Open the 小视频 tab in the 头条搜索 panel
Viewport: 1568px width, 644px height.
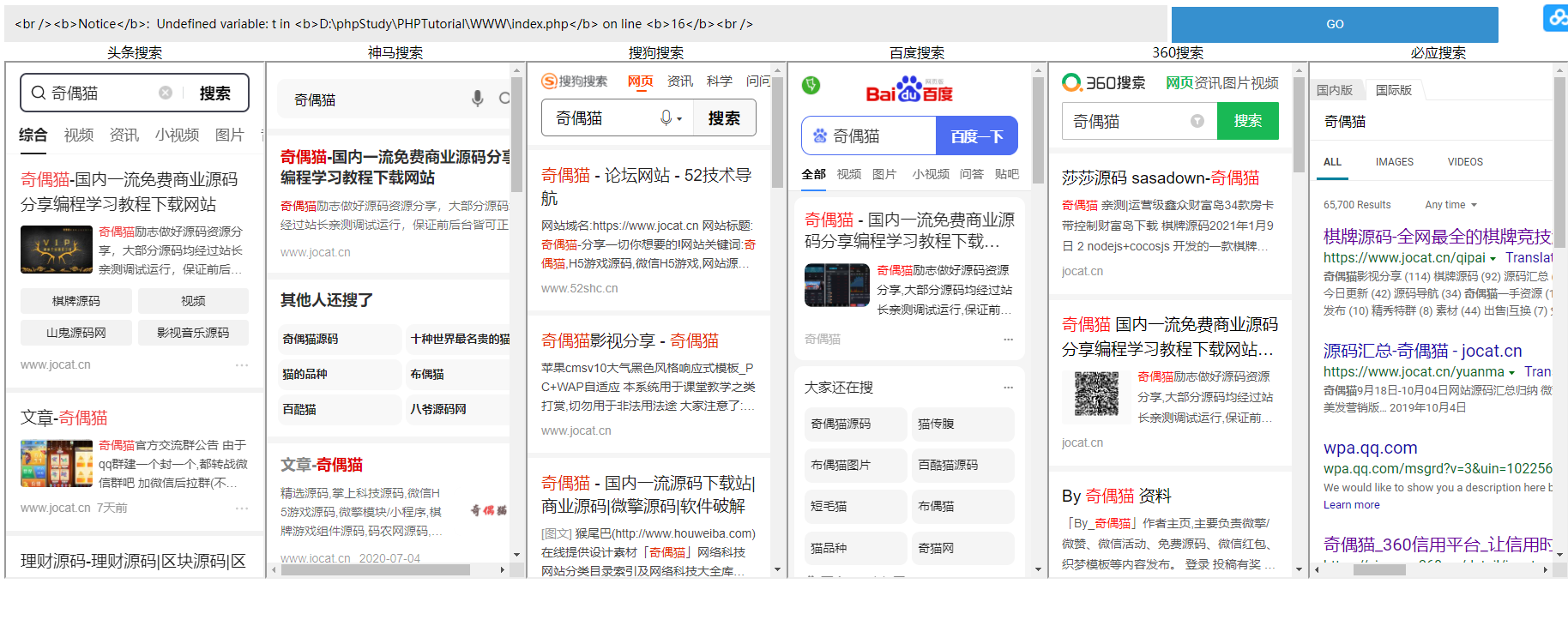pyautogui.click(x=177, y=135)
